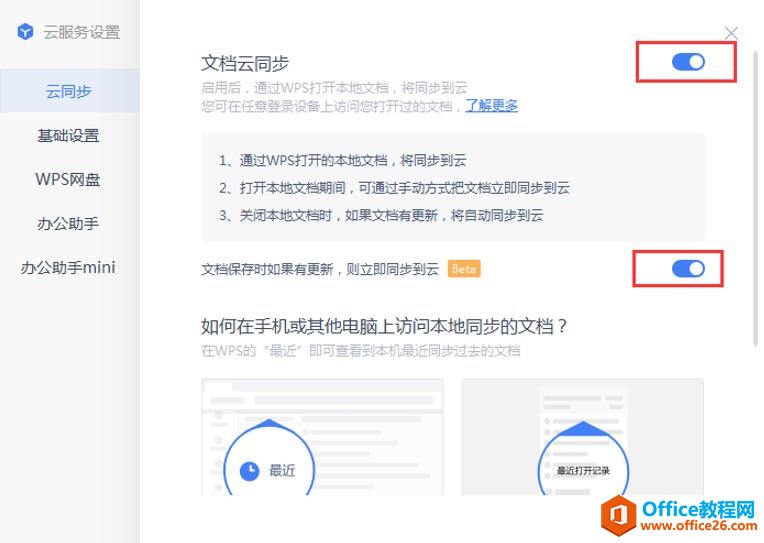The height and width of the screenshot is (543, 764).
Task: Click the orange Beta badge
Action: click(464, 269)
